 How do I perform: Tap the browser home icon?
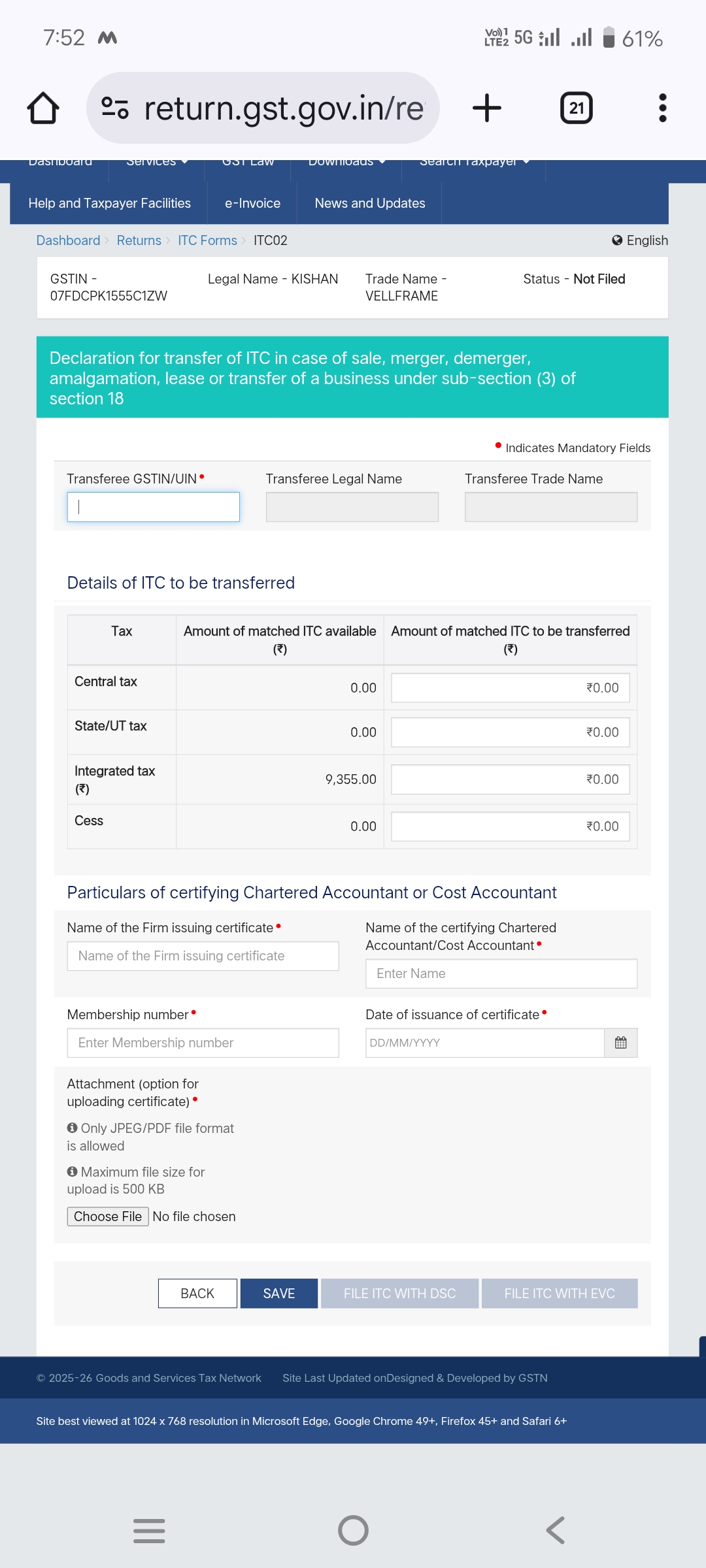[x=43, y=108]
